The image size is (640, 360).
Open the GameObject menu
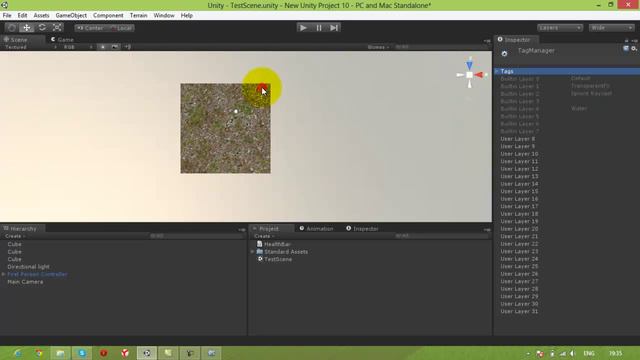[71, 16]
